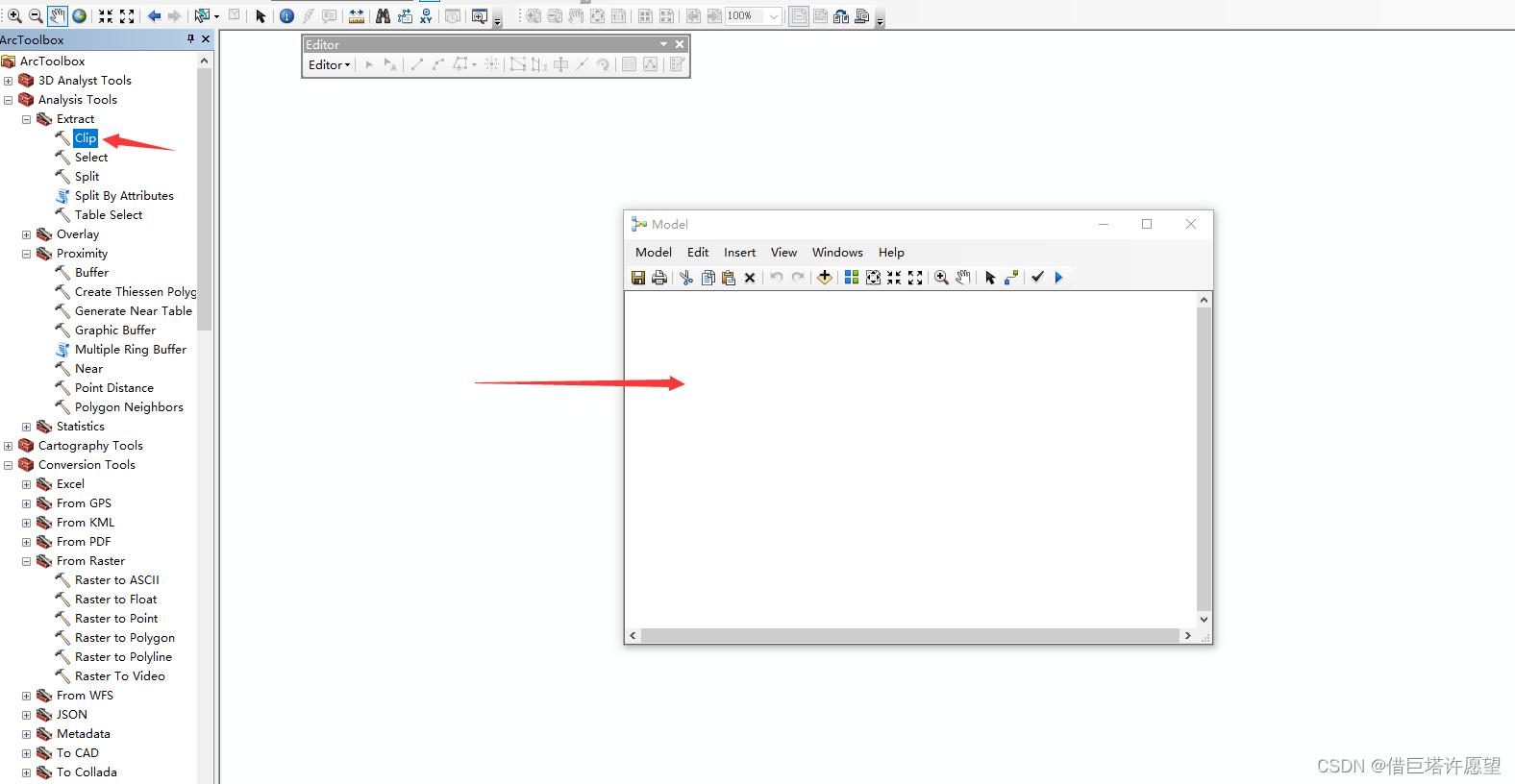The image size is (1515, 784).
Task: Click Model window horizontal scrollbar thumb
Action: click(909, 636)
